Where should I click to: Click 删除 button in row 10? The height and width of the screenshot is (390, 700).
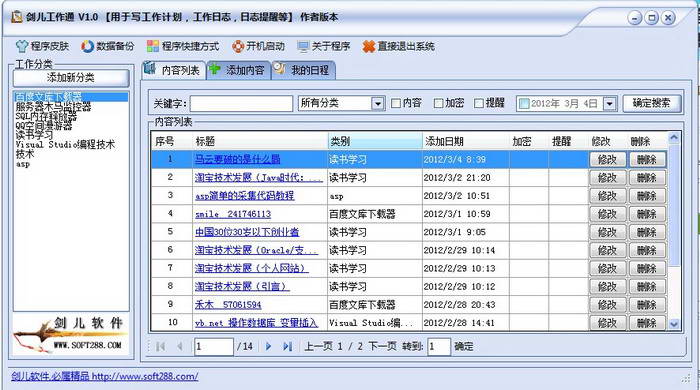click(x=647, y=323)
